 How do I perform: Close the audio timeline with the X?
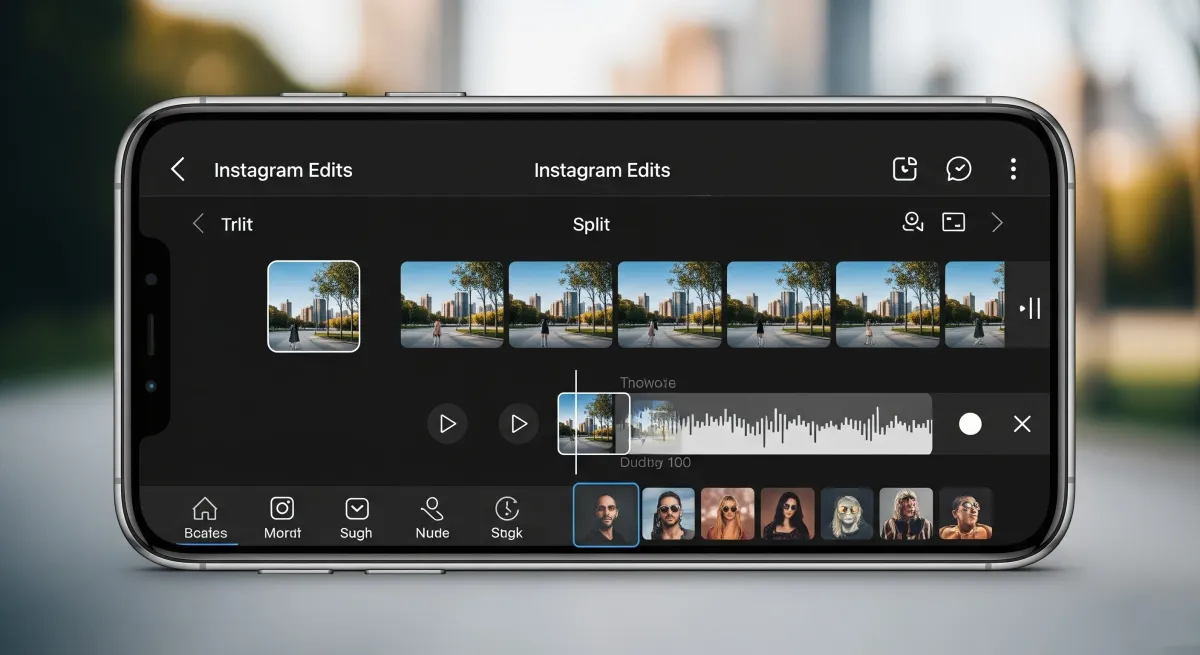(1022, 424)
